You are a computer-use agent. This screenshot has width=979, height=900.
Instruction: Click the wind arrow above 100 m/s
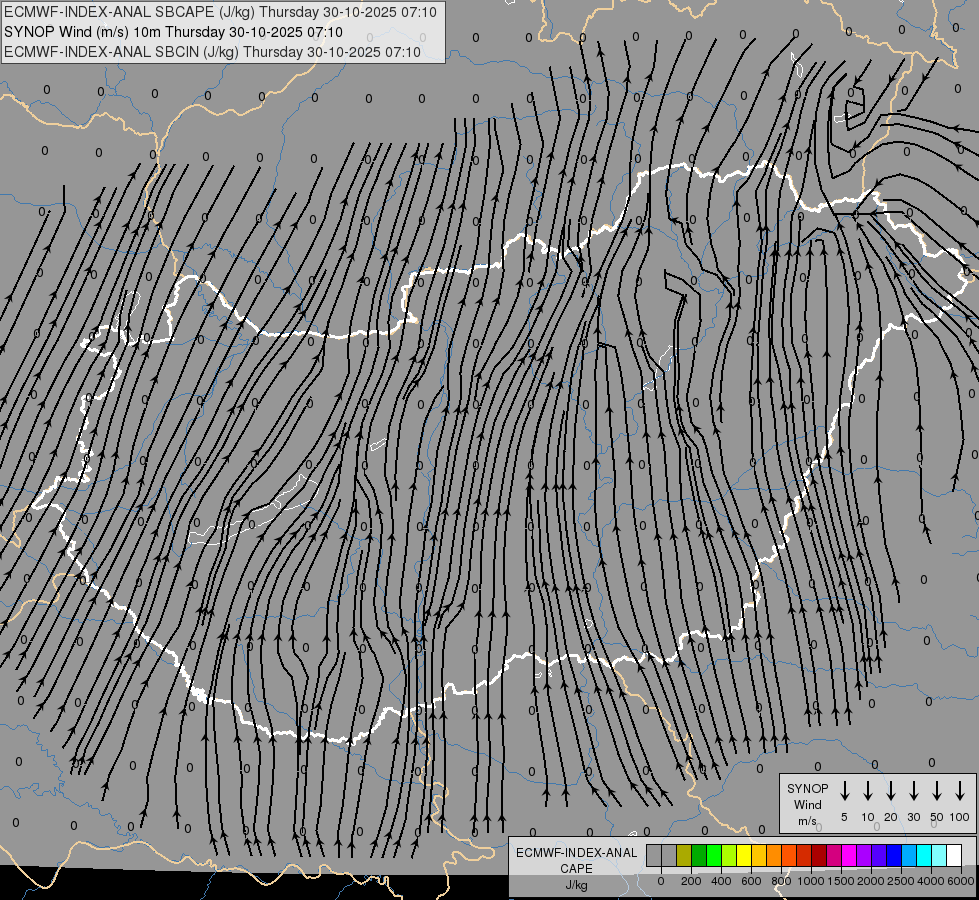click(960, 790)
